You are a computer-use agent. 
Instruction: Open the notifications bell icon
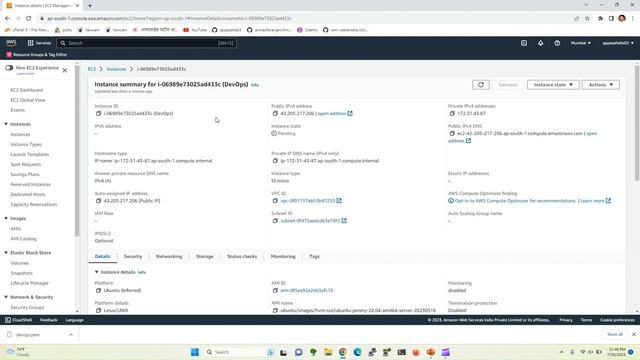coord(540,43)
